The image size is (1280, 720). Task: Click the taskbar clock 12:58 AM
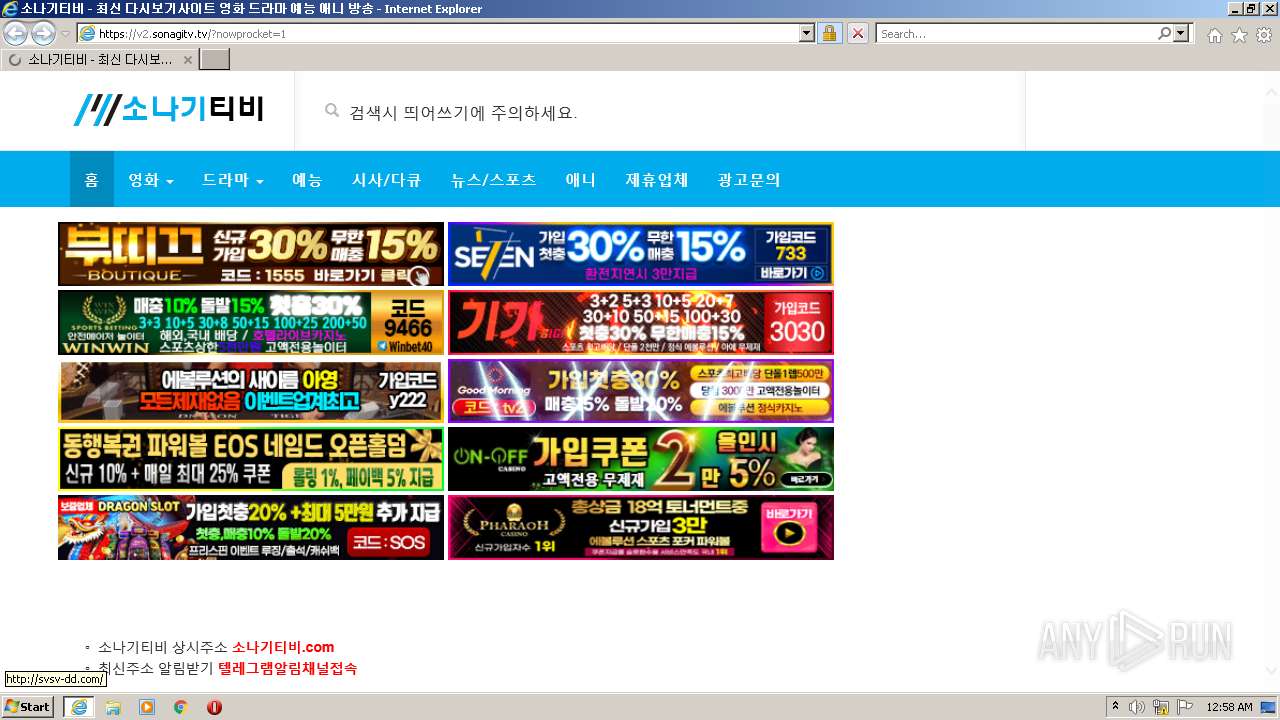1230,707
